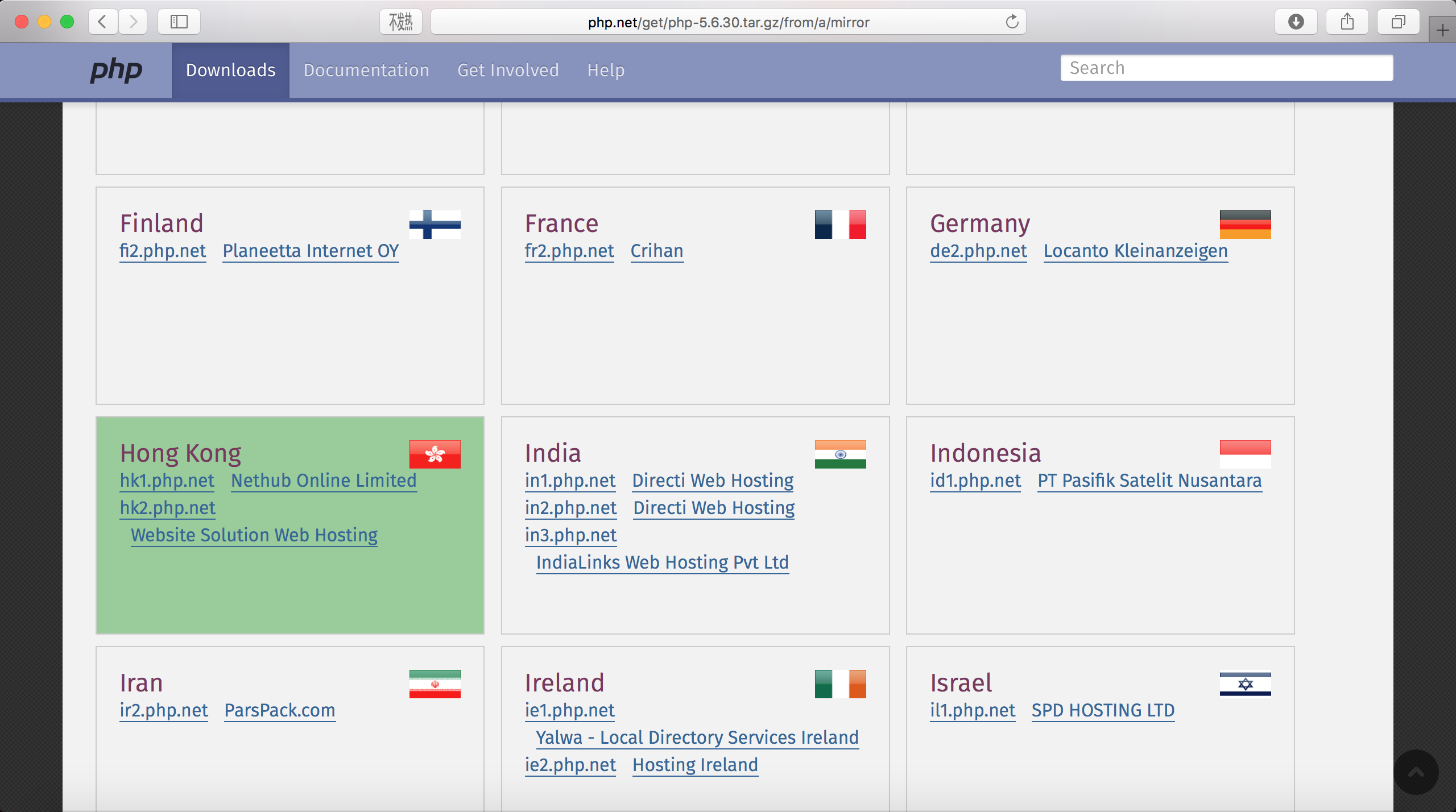Click the Finland flag icon
Viewport: 1456px width, 812px height.
click(x=435, y=225)
